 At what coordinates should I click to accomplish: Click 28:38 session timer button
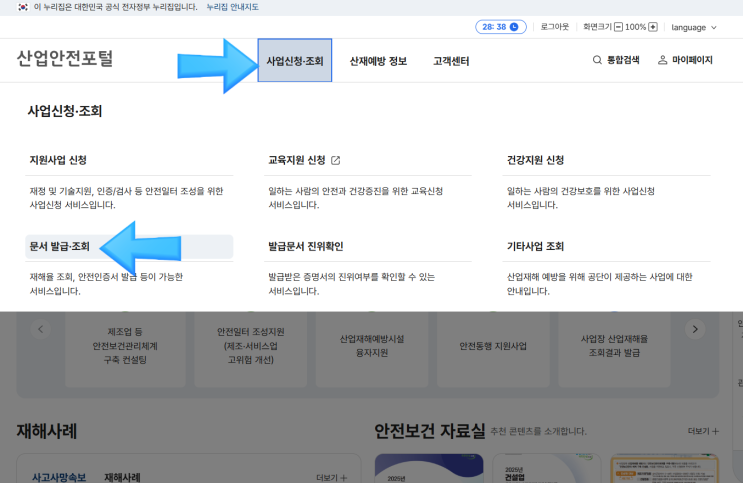501,27
